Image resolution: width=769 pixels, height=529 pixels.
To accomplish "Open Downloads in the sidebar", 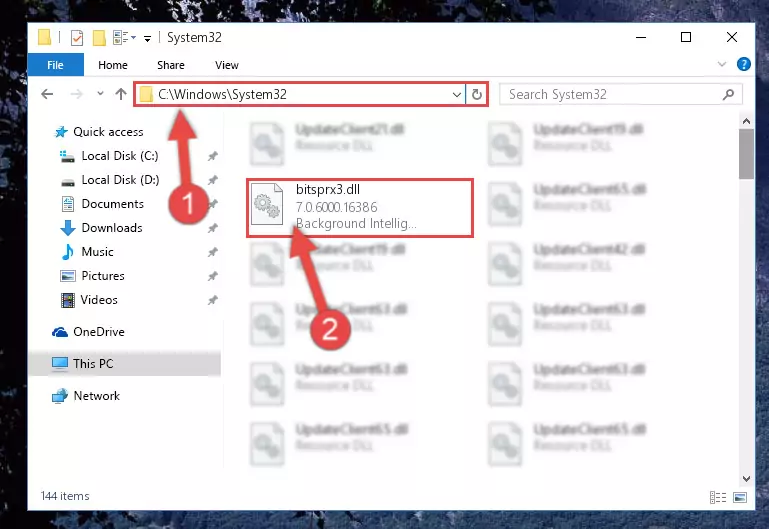I will tap(101, 228).
